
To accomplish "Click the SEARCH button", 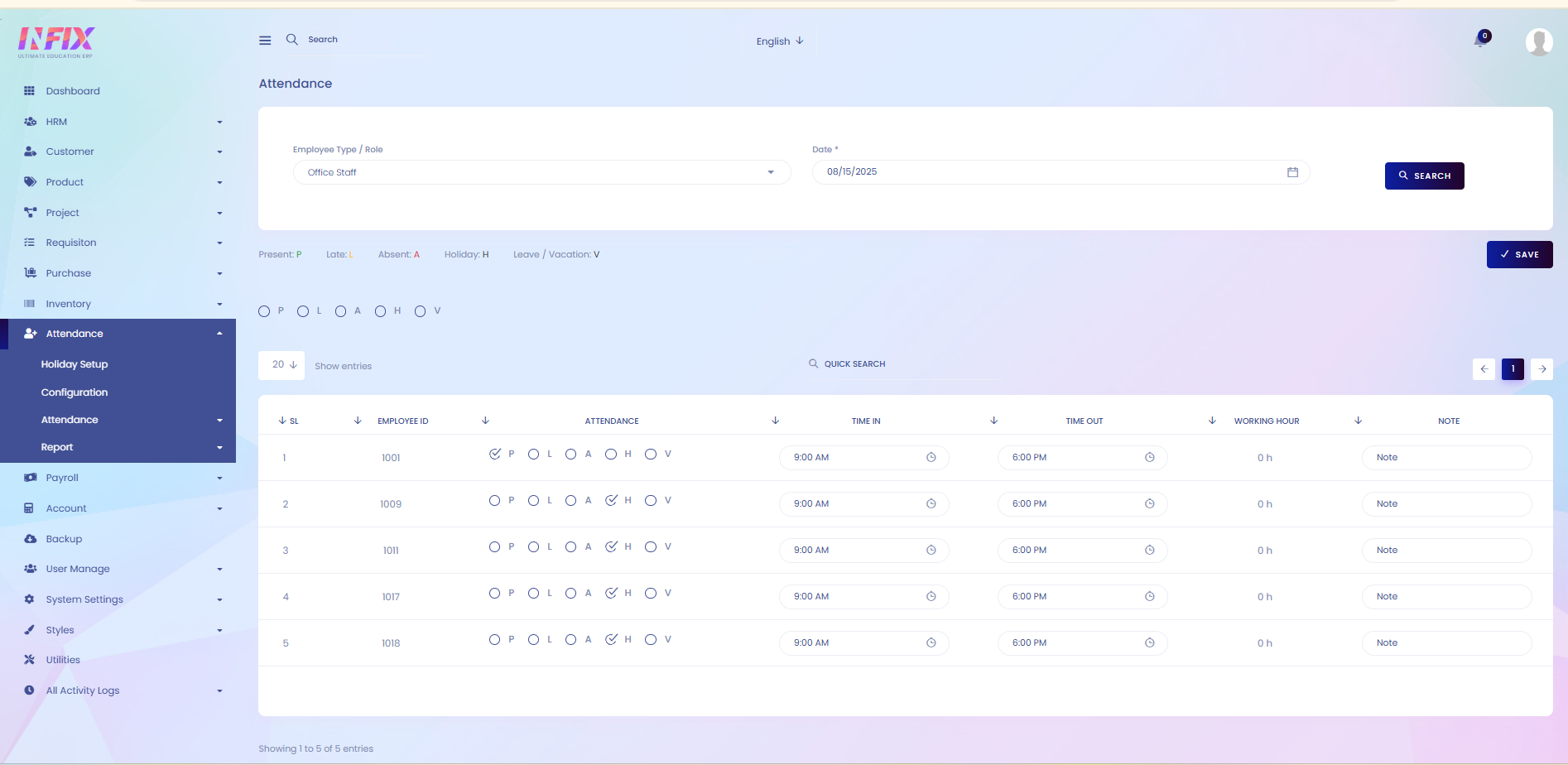I will (x=1424, y=176).
